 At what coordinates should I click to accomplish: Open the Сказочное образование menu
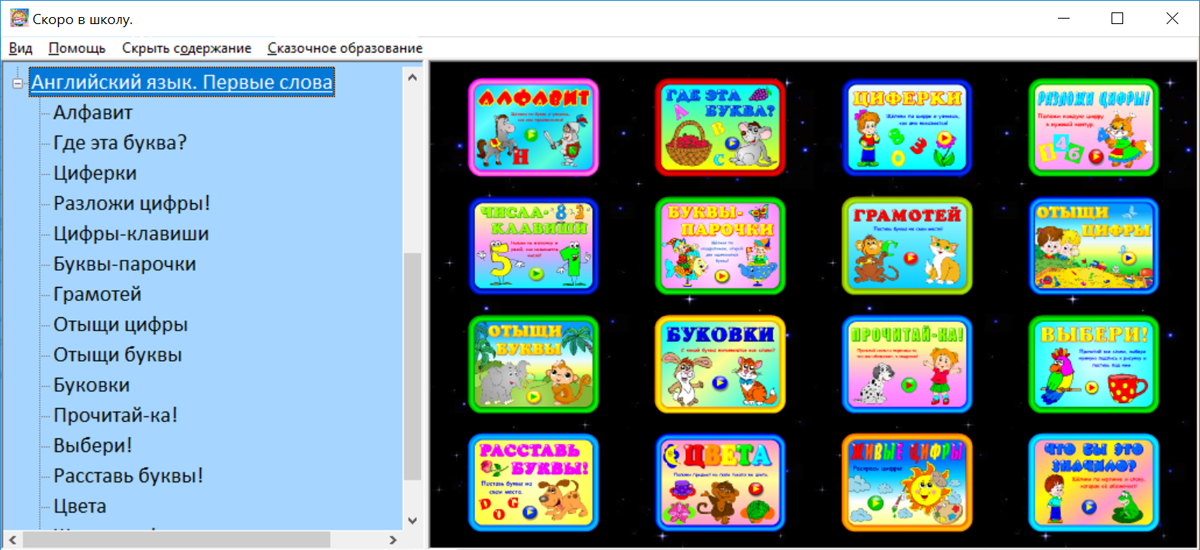coord(345,48)
